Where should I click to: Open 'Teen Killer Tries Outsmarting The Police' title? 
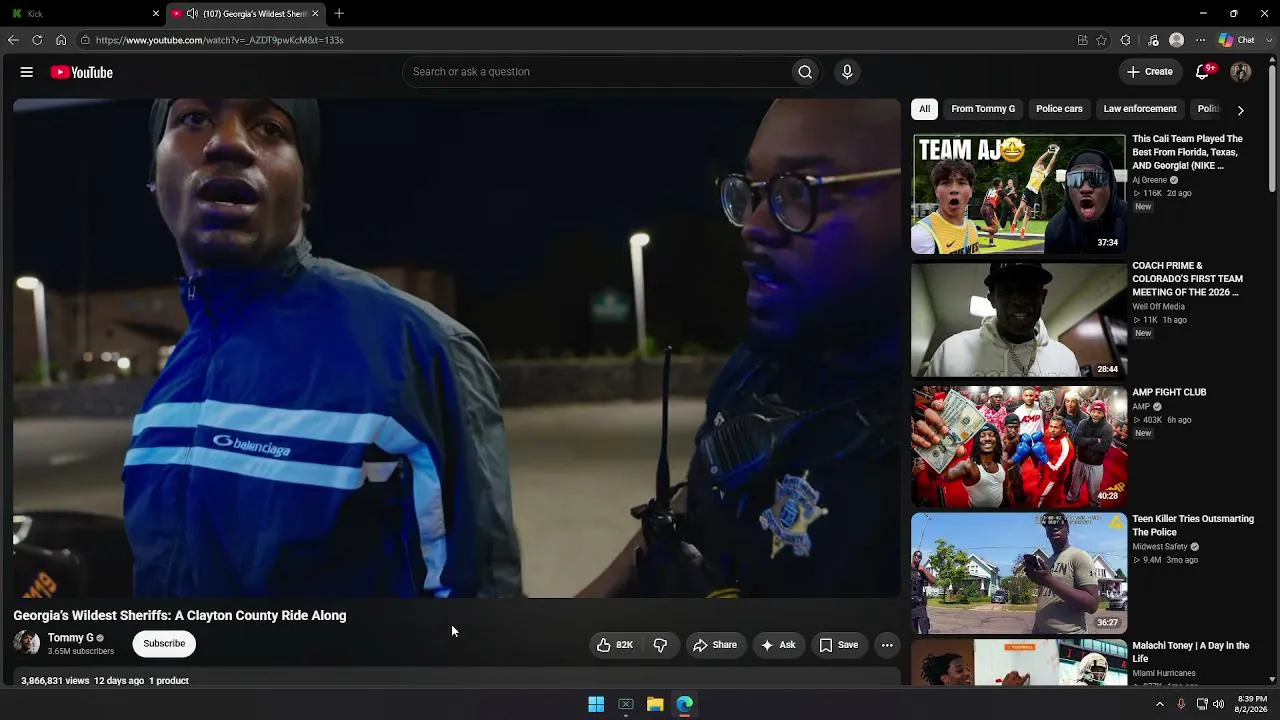(1193, 526)
